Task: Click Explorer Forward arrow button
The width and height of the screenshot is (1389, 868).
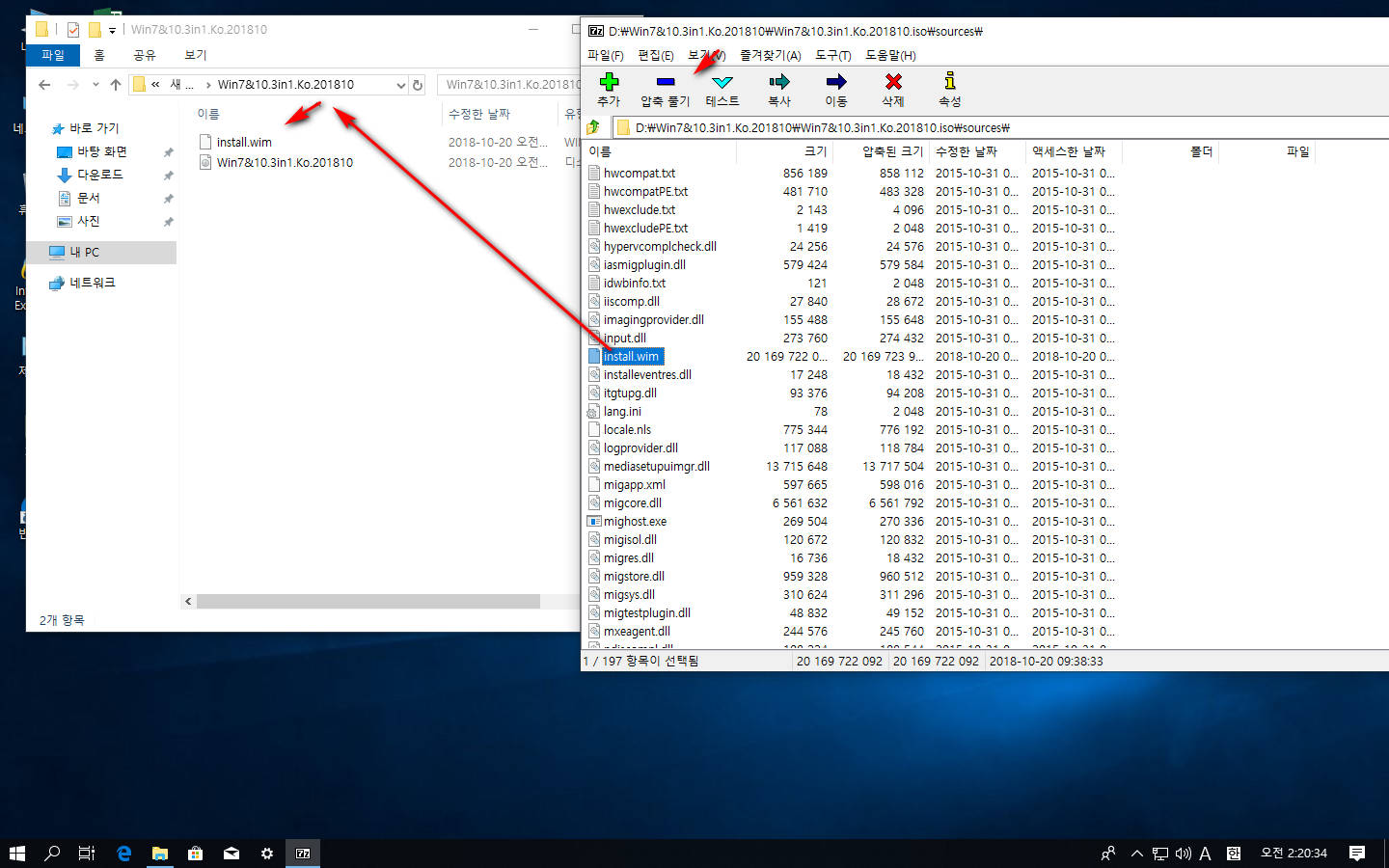Action: (x=72, y=85)
